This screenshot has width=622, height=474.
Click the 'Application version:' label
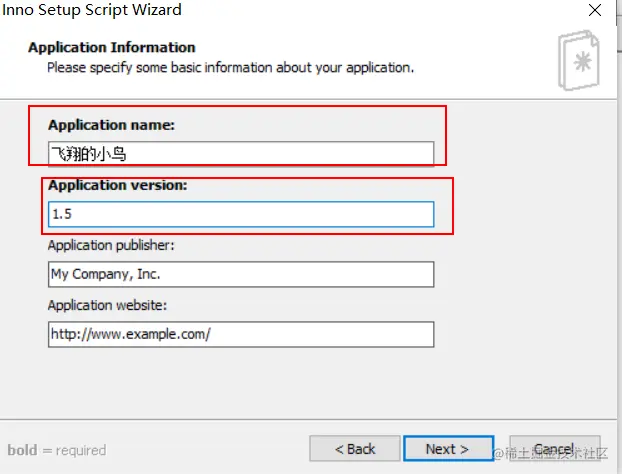coord(117,185)
